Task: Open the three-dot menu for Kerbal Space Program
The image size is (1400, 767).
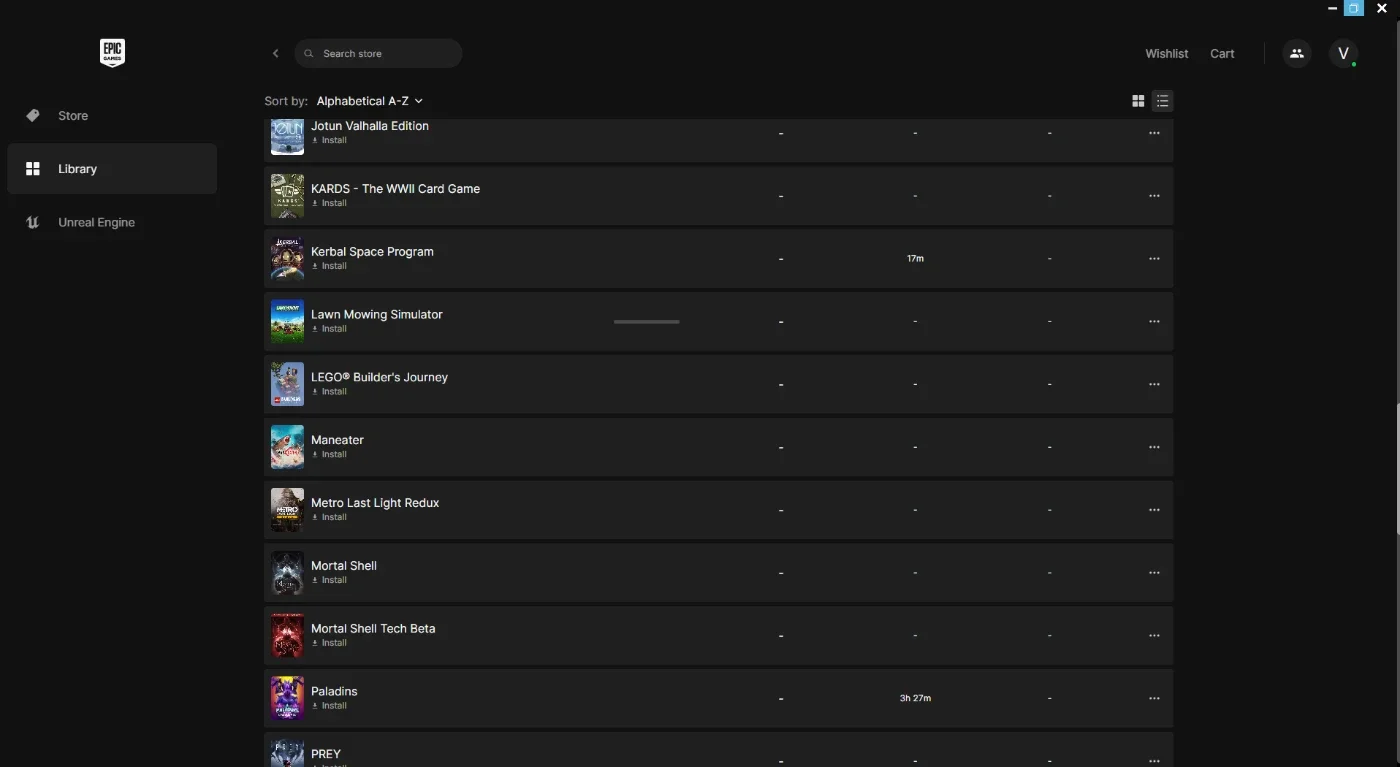Action: coord(1154,259)
